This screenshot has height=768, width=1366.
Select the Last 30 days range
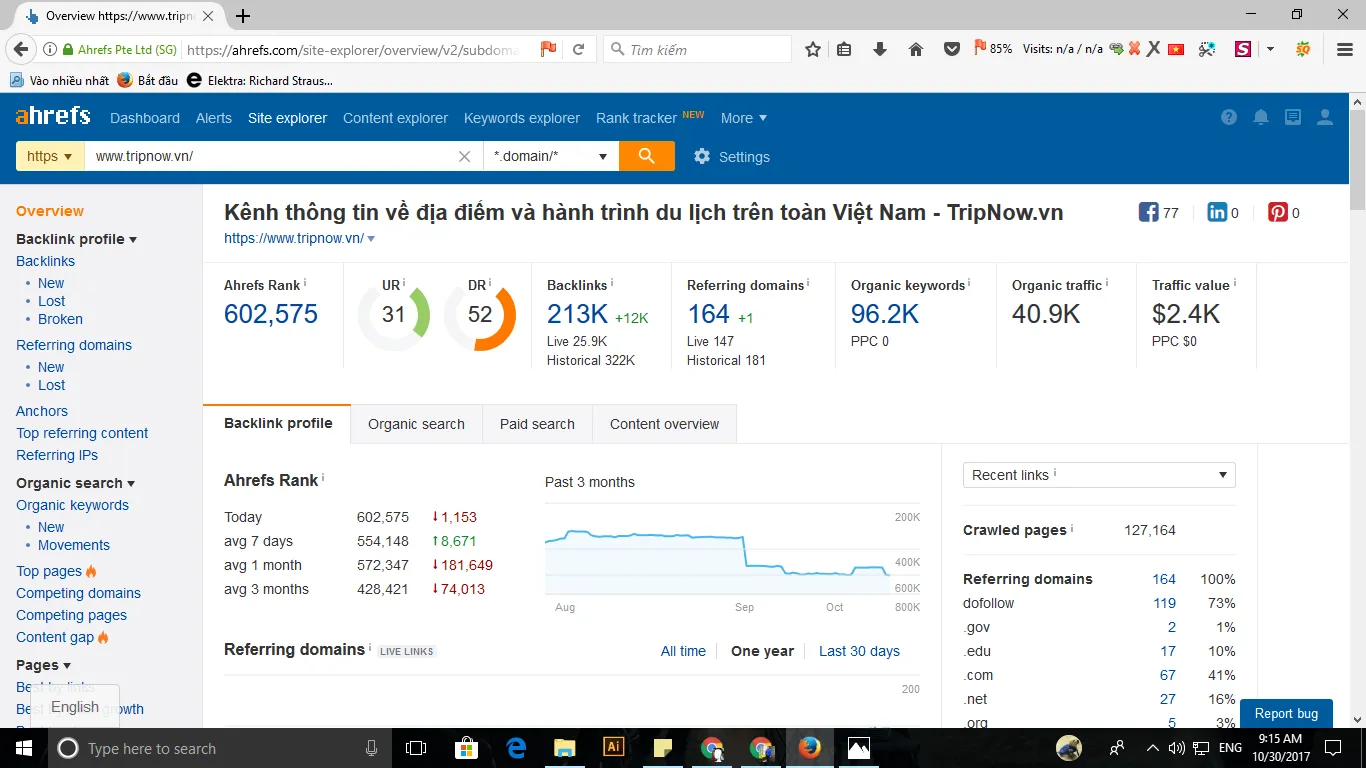pos(859,651)
